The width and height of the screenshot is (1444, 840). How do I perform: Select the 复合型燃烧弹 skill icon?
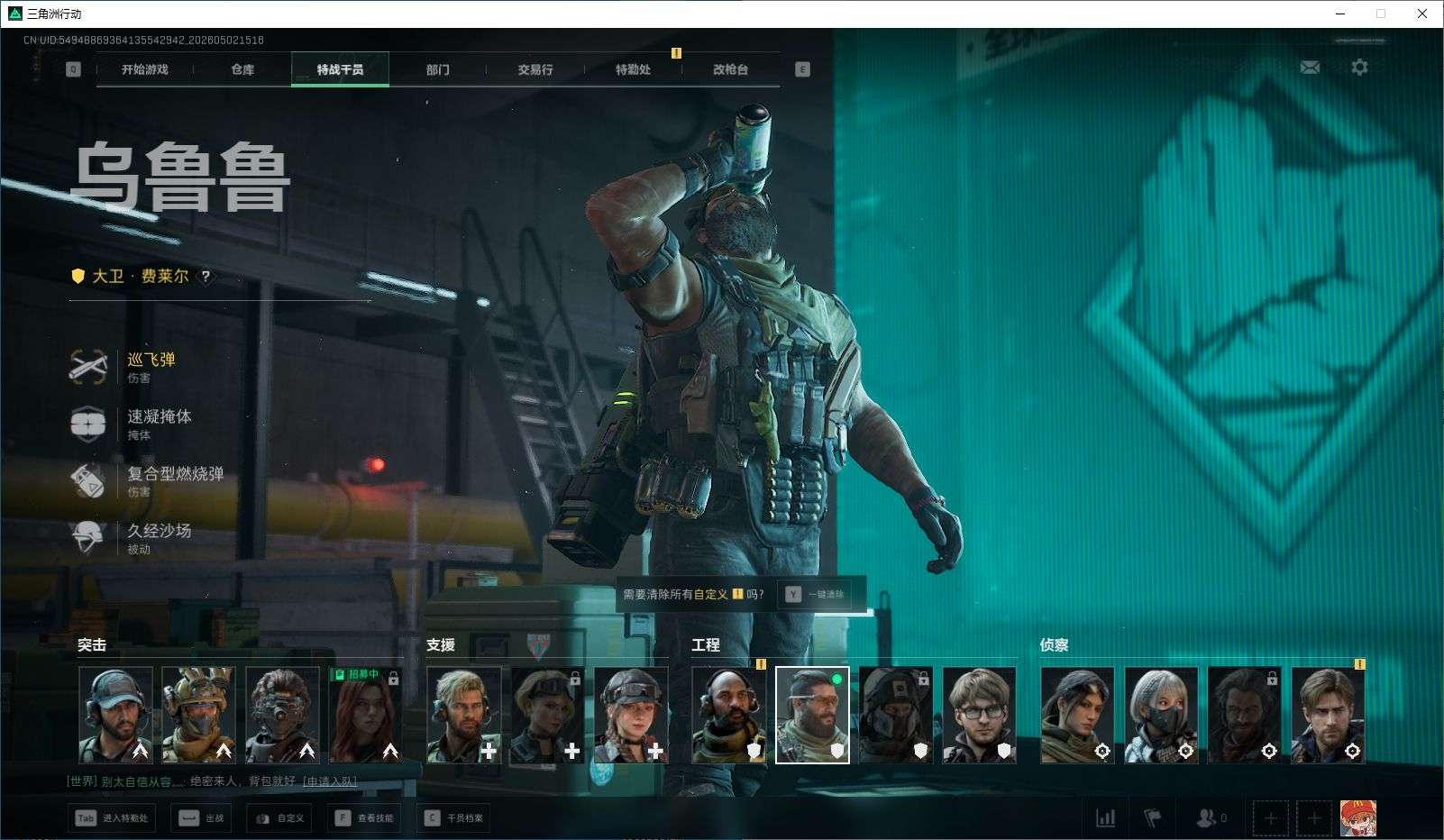pyautogui.click(x=88, y=480)
